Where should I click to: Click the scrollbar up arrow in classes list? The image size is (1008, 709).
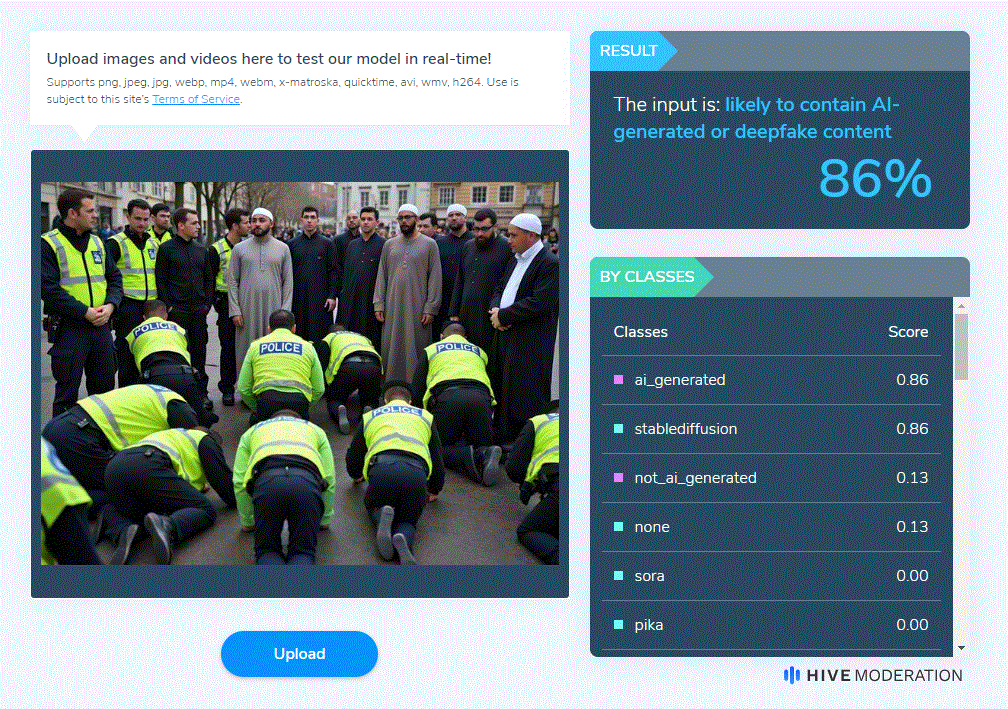(962, 305)
